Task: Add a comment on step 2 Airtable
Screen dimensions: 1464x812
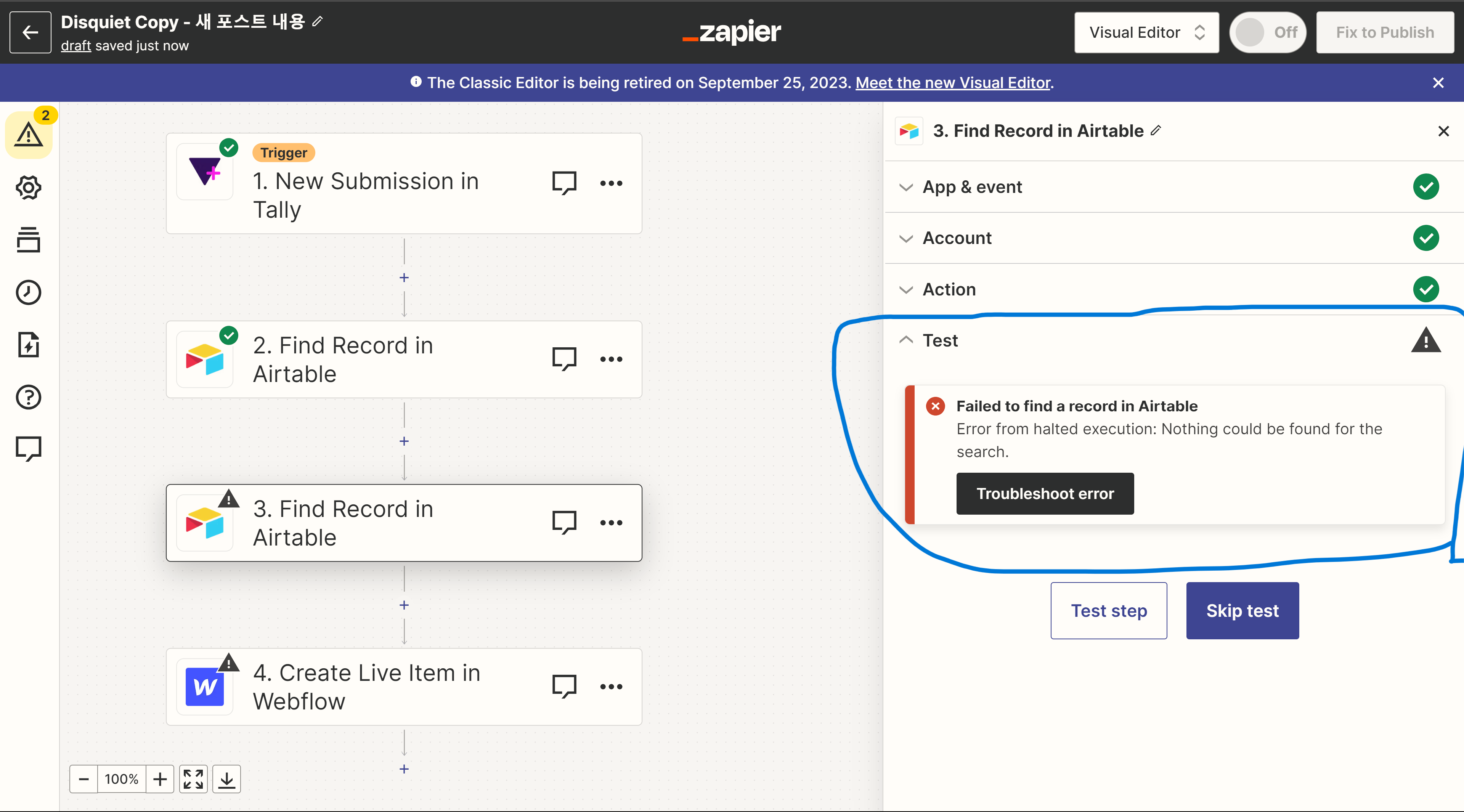Action: [564, 359]
